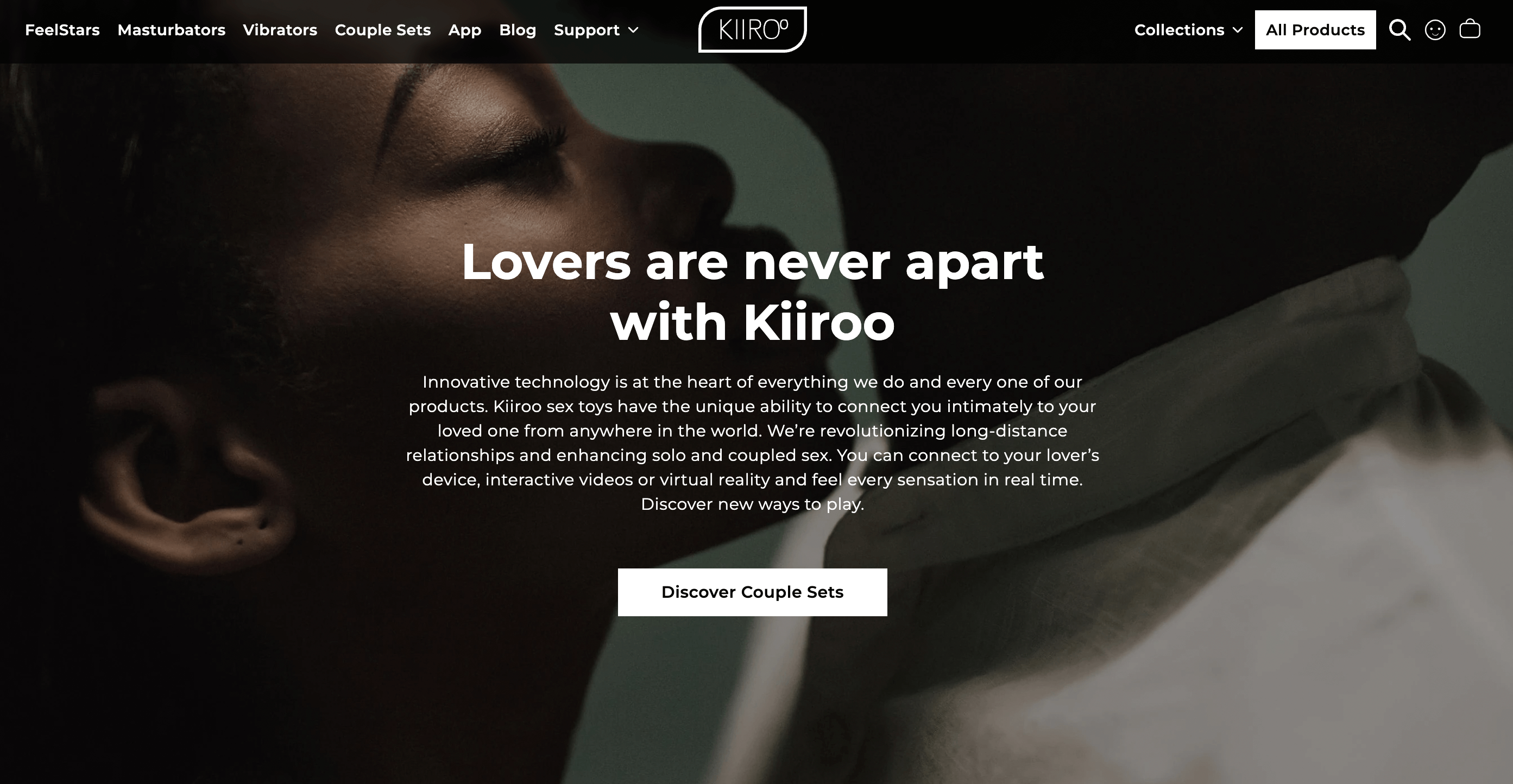Select Vibrators in the navigation bar
Image resolution: width=1513 pixels, height=784 pixels.
pyautogui.click(x=280, y=30)
